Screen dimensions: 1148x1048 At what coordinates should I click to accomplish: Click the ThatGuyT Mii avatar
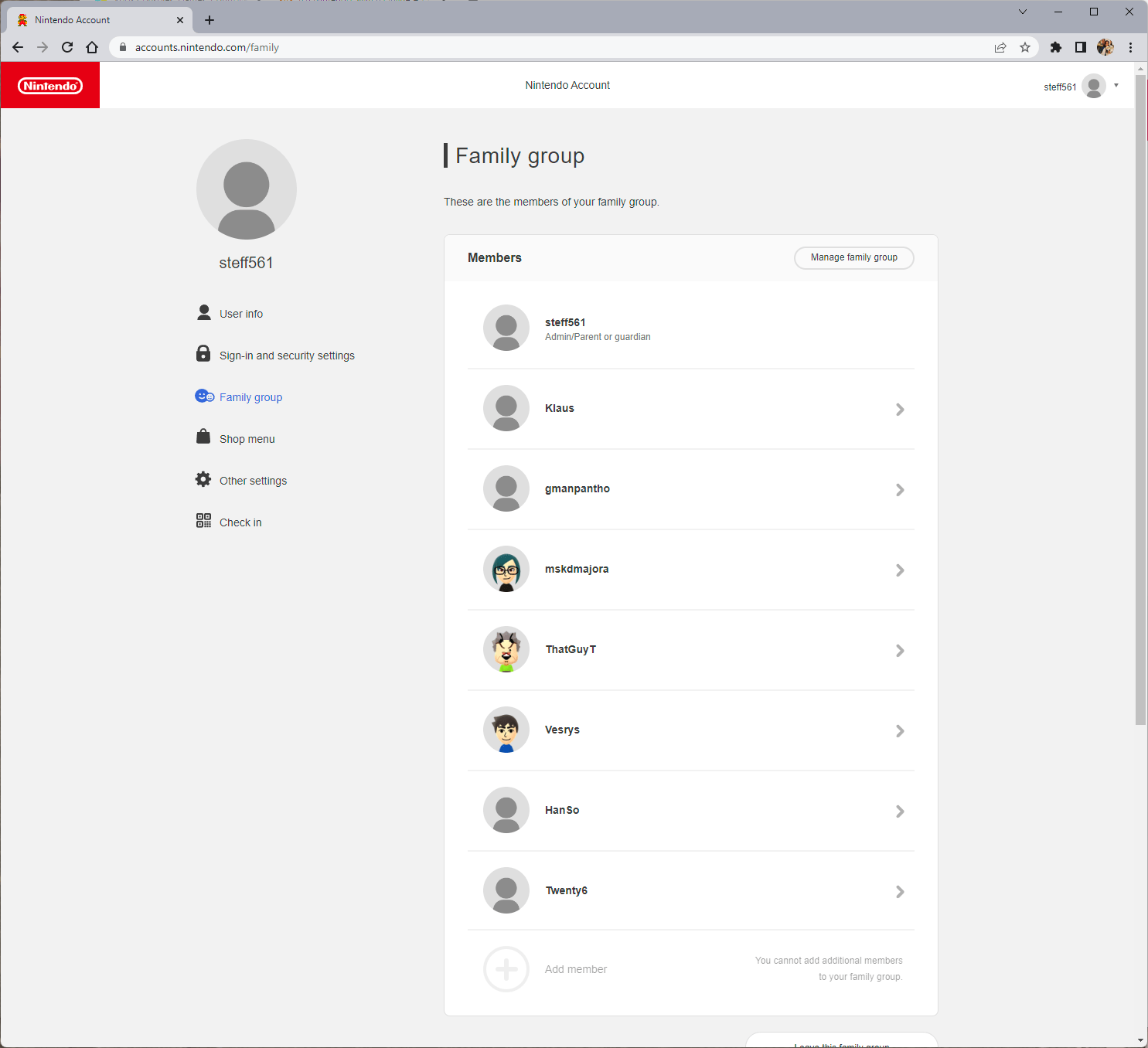(x=506, y=649)
